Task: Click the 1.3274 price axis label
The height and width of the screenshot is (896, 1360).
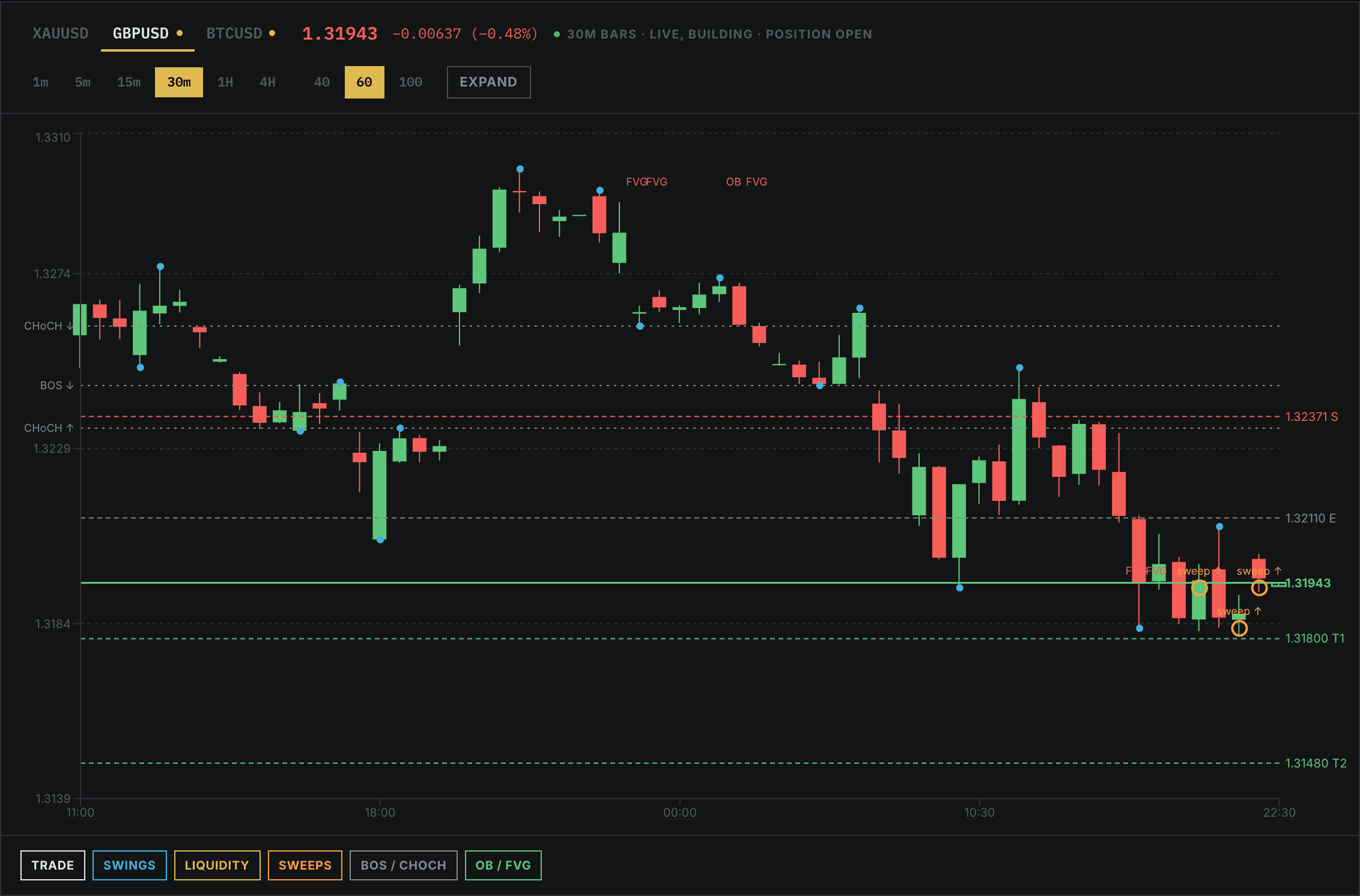Action: click(x=52, y=274)
